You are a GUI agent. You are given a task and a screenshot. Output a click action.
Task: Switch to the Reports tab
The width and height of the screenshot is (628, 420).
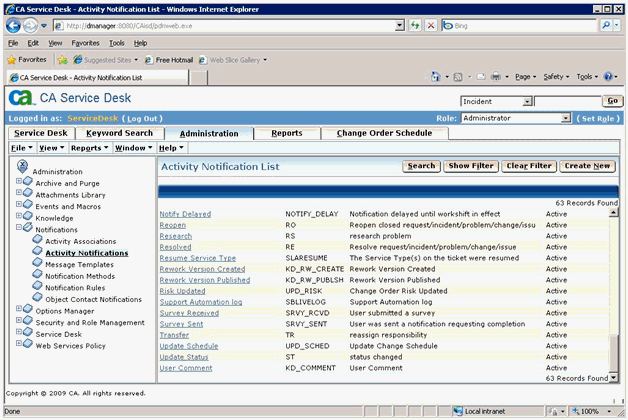point(287,133)
